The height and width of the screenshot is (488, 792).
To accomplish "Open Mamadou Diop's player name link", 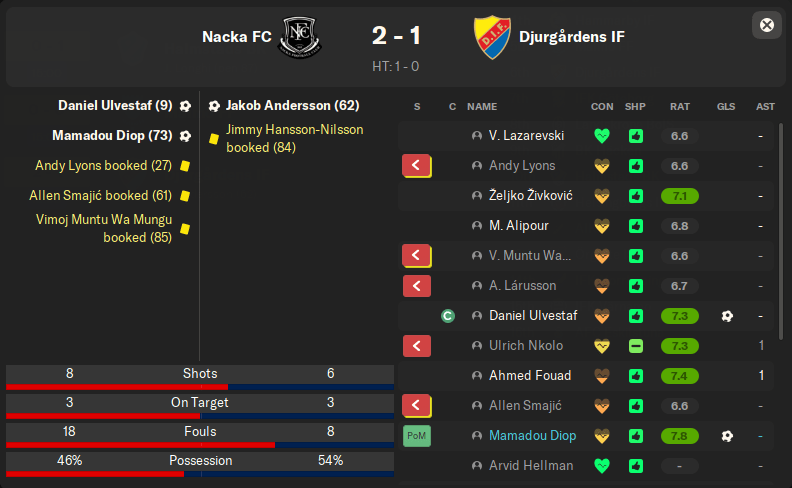I will 532,436.
